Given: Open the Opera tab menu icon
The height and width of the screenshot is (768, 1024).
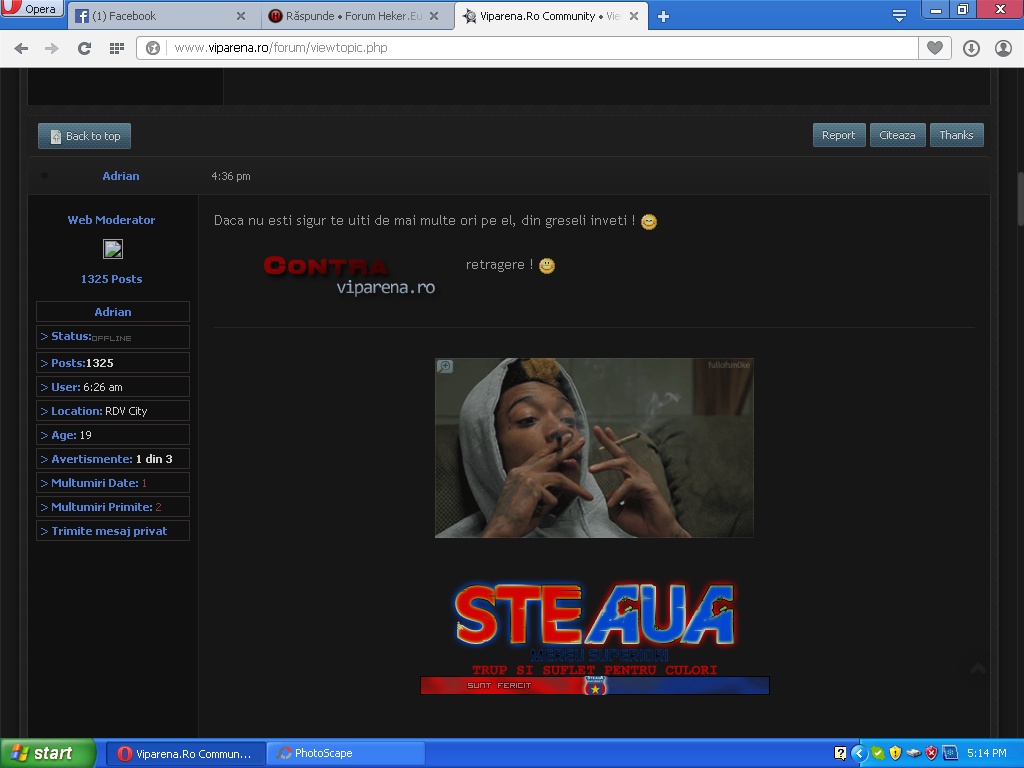Looking at the screenshot, I should 899,16.
